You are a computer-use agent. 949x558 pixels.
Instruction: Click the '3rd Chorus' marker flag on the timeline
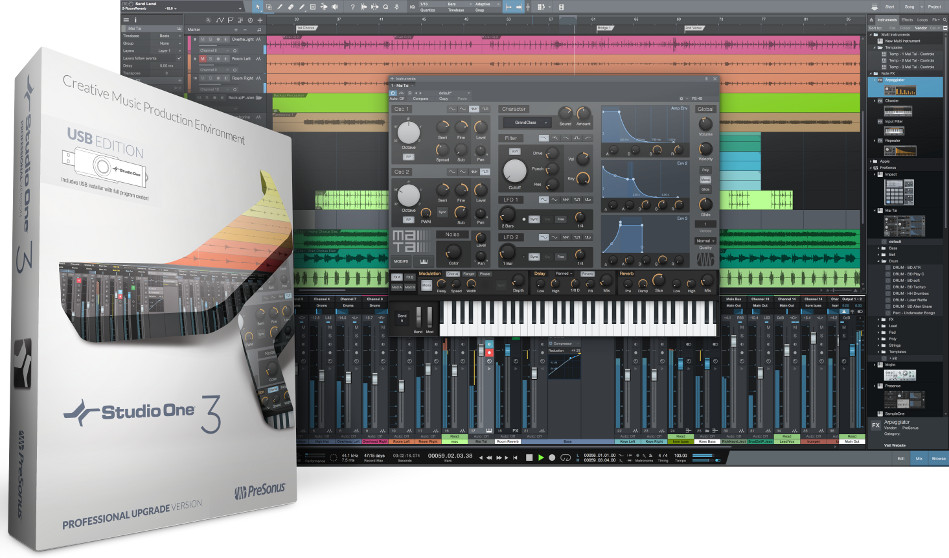(x=306, y=28)
